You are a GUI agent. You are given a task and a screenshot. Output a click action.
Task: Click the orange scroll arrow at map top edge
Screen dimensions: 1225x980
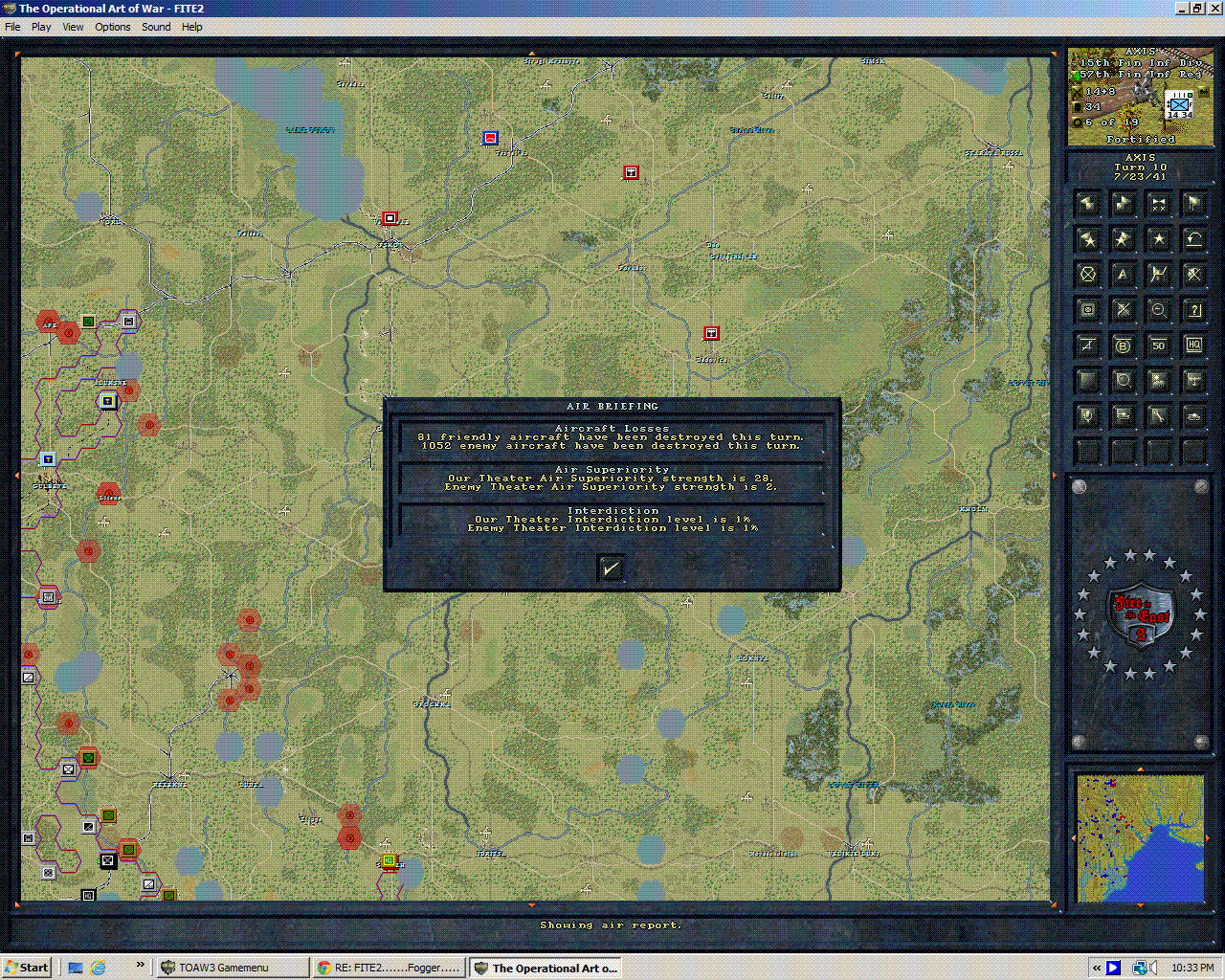(532, 54)
